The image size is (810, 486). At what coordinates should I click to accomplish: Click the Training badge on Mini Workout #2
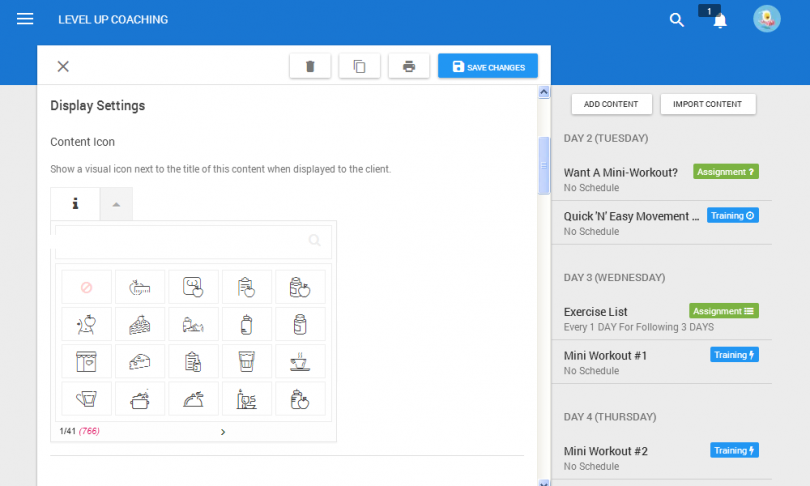[734, 450]
